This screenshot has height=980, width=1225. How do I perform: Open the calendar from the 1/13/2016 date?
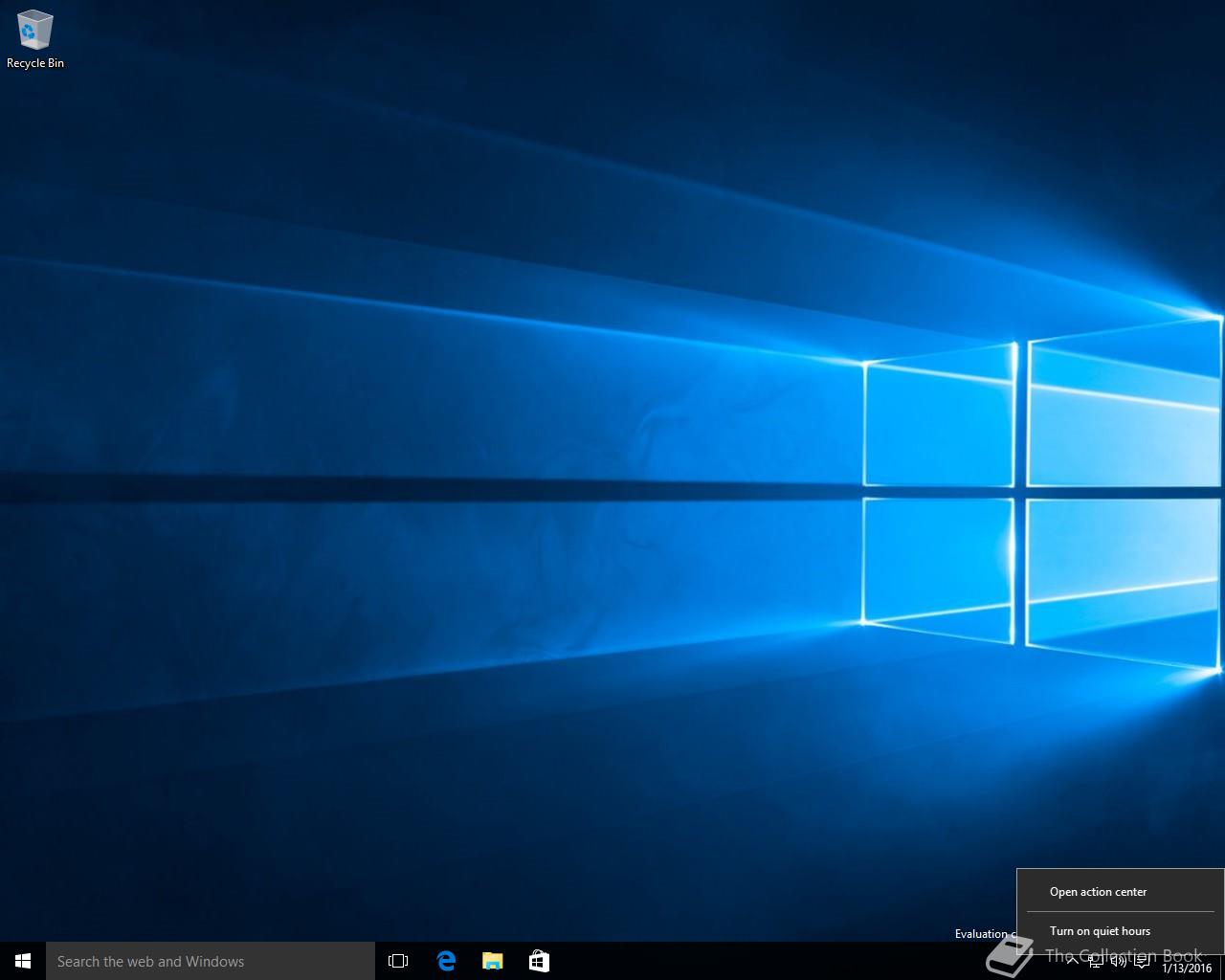point(1187,968)
